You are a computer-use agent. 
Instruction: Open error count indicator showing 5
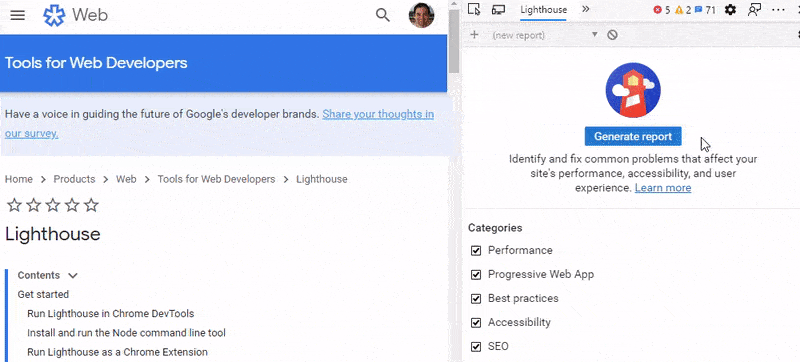(662, 10)
